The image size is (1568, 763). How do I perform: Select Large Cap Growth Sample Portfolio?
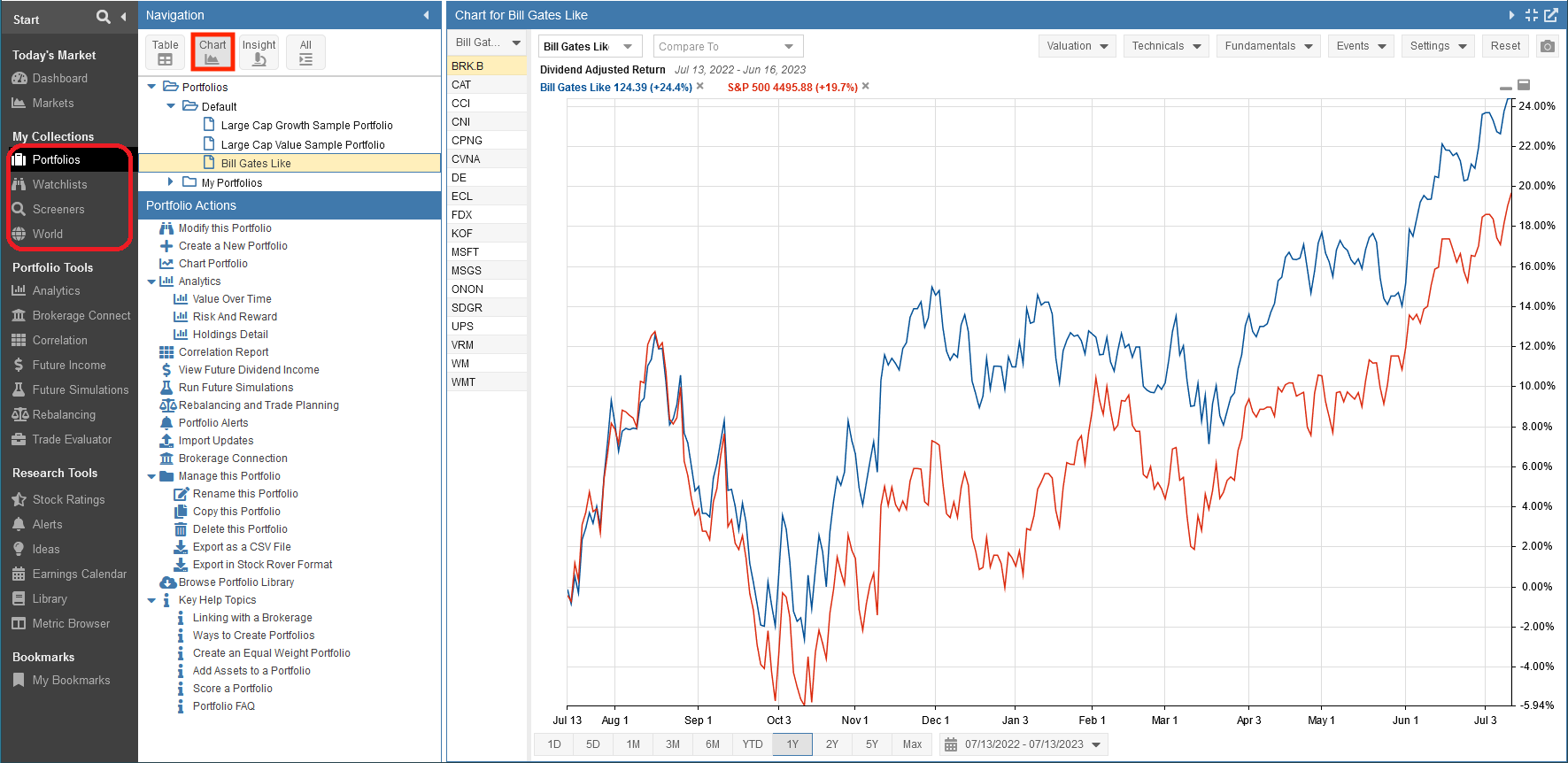click(306, 126)
